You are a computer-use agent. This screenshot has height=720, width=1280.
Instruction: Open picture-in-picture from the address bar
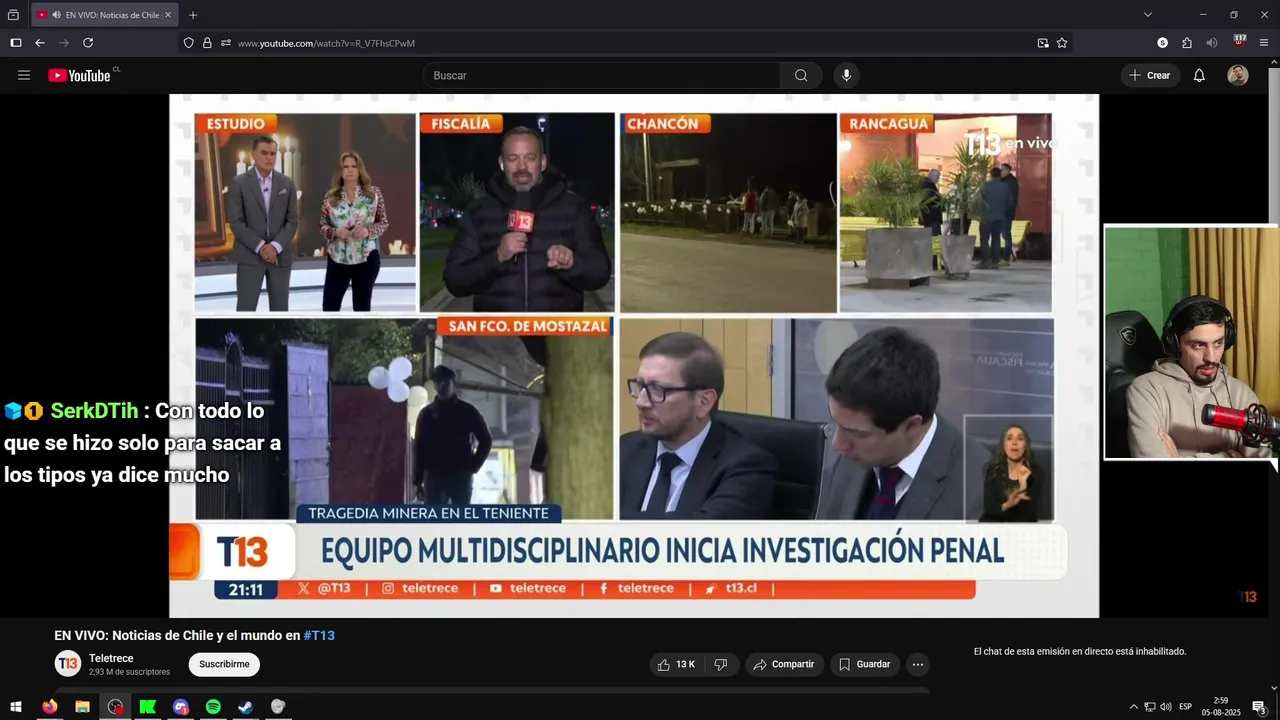(1043, 43)
